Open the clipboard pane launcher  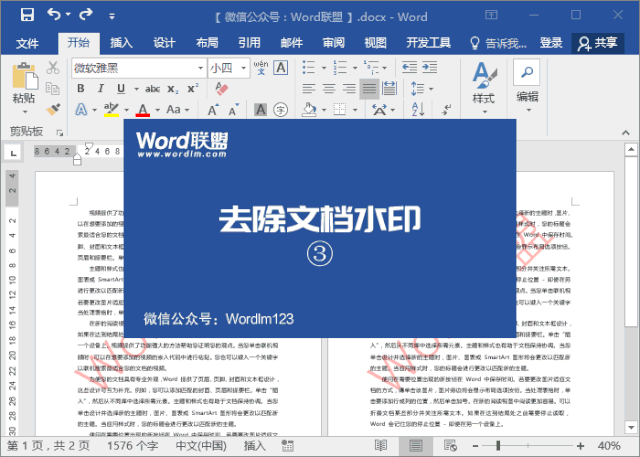tap(60, 132)
